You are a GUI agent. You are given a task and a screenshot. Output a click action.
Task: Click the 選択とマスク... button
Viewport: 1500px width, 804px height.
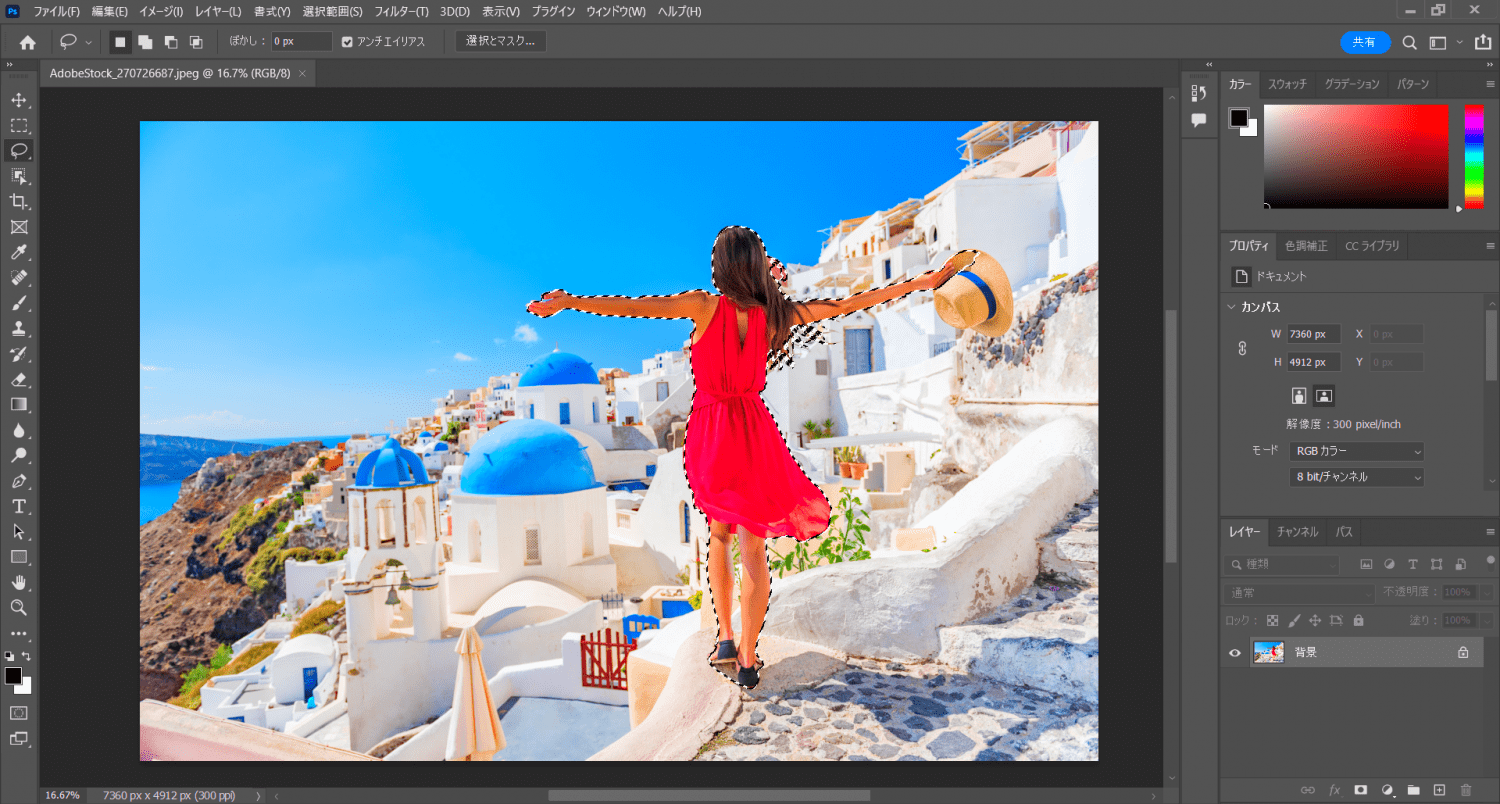pyautogui.click(x=500, y=41)
